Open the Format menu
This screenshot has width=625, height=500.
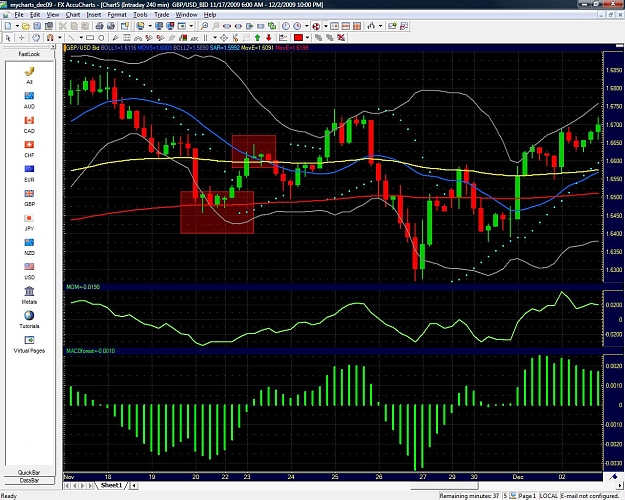tap(117, 15)
